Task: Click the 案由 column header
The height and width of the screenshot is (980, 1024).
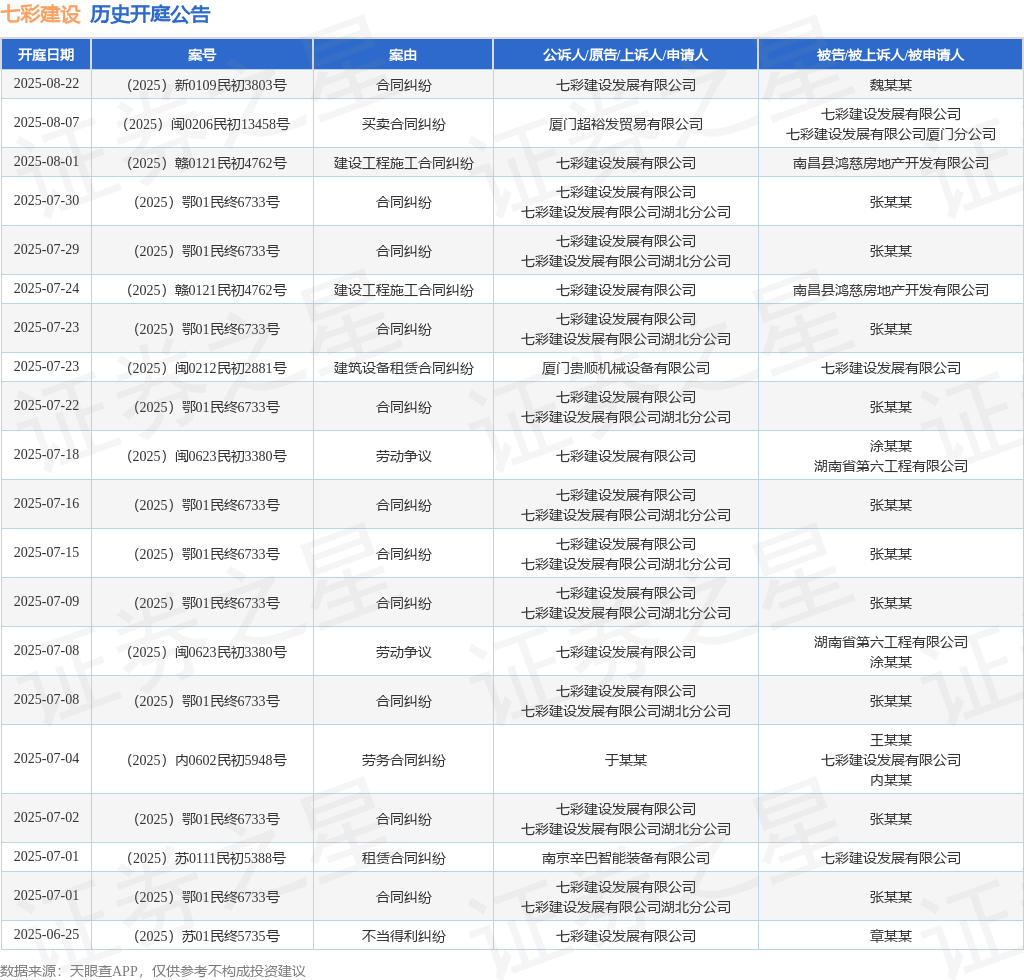Action: (403, 55)
